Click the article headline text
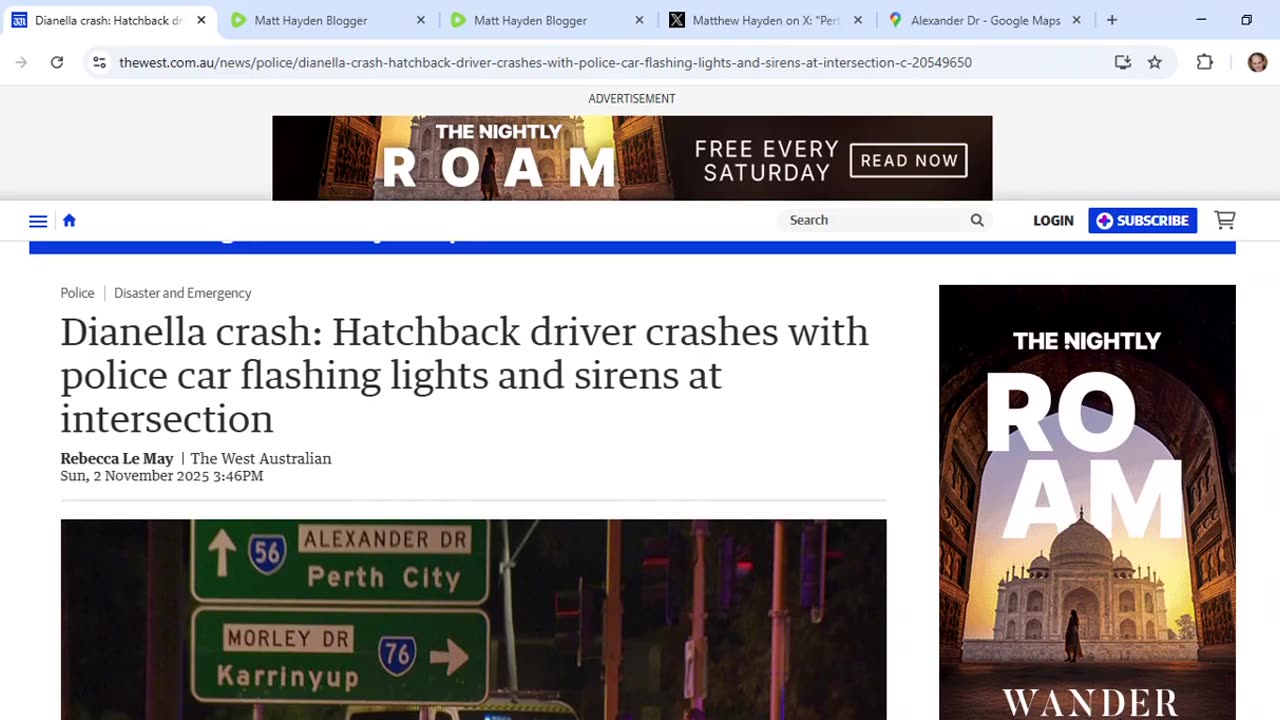The width and height of the screenshot is (1280, 720). click(x=464, y=375)
